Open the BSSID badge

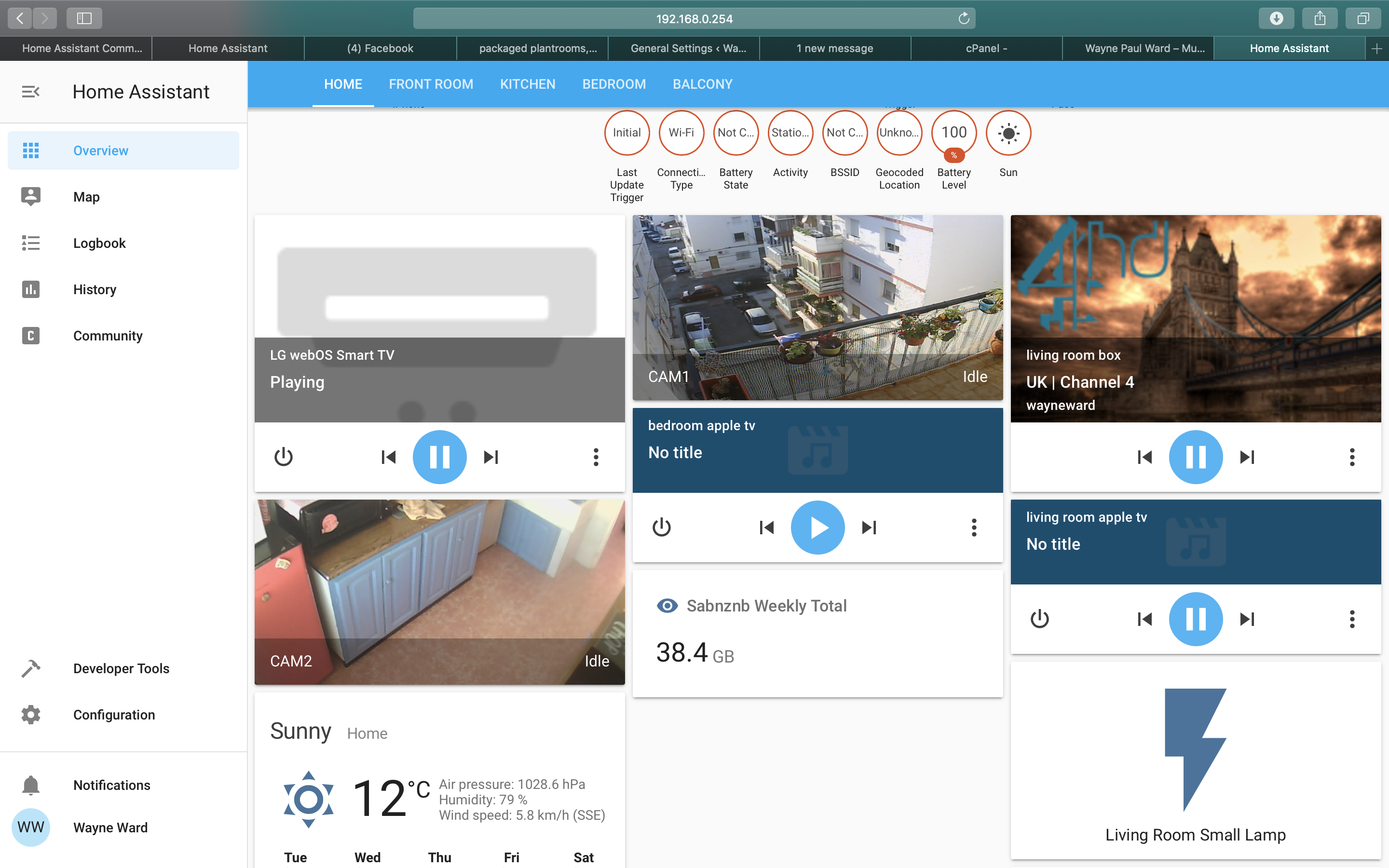(845, 133)
